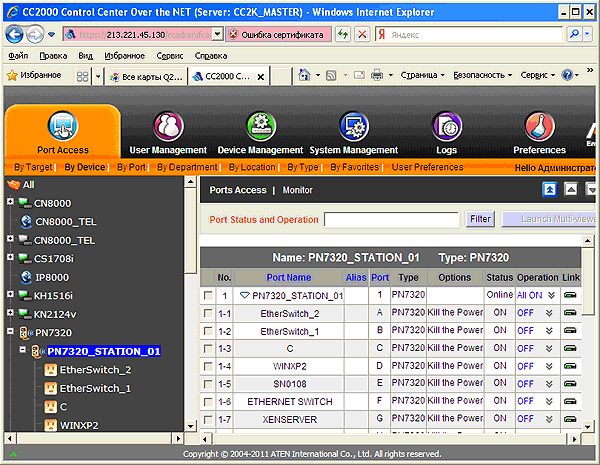Click the IP8000 globe device icon
600x465 pixels.
point(25,276)
